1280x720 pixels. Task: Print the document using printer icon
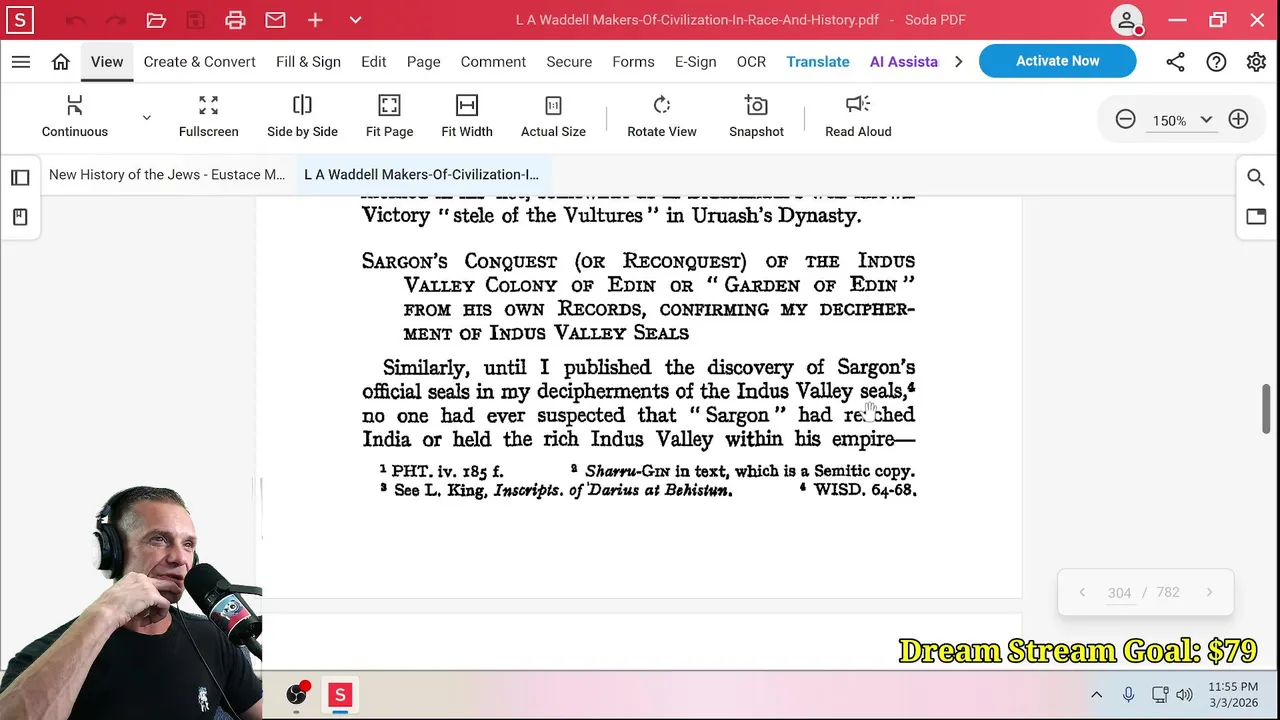(235, 20)
